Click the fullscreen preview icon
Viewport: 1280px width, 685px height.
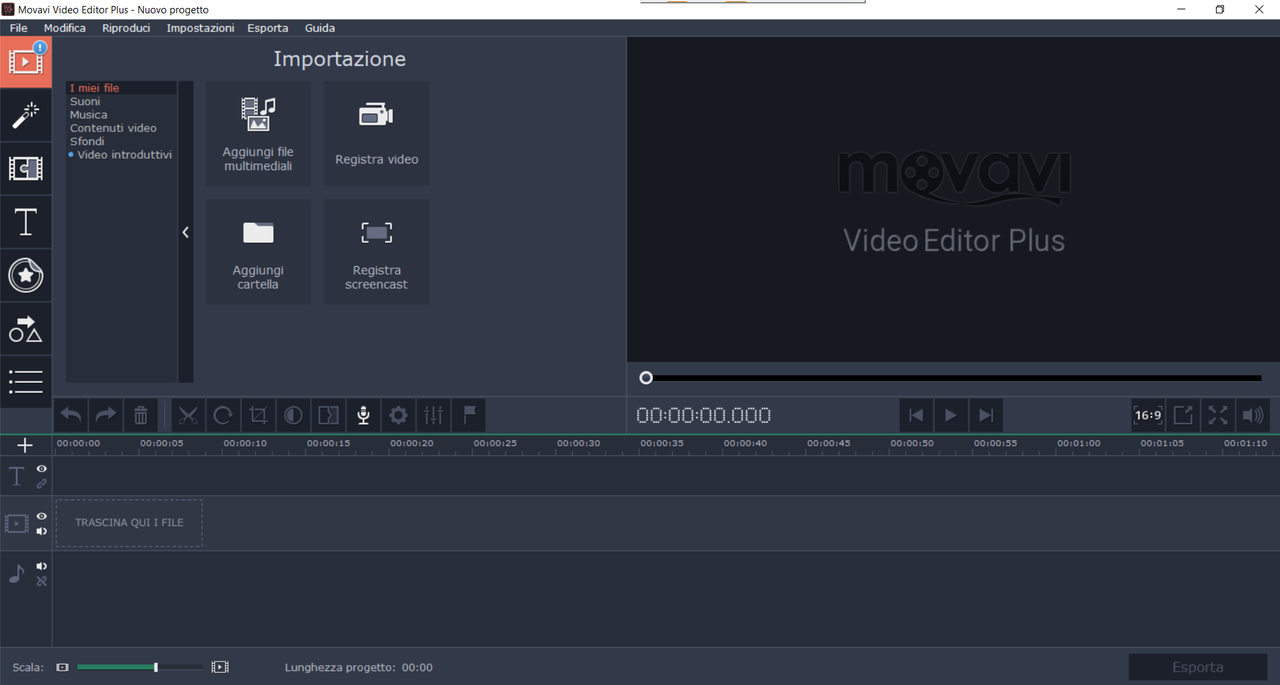tap(1217, 415)
